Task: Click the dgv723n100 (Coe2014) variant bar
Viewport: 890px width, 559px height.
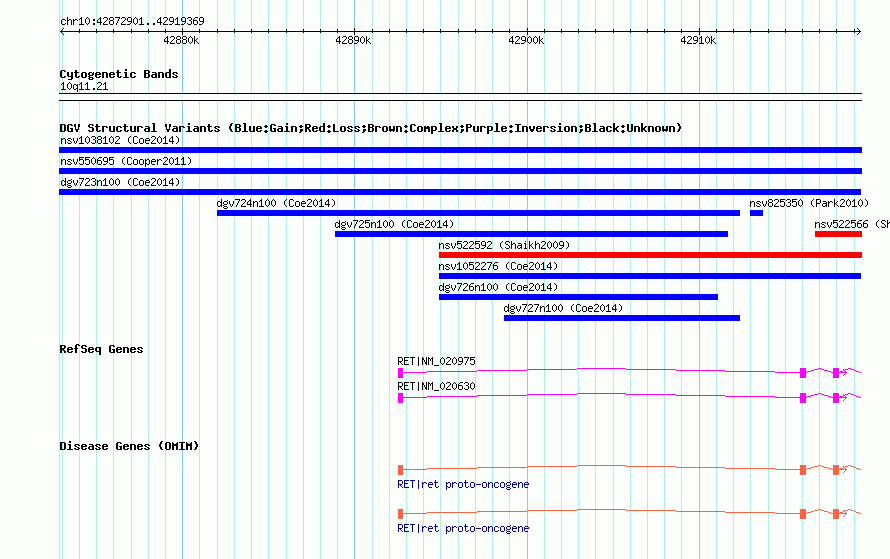Action: 460,192
